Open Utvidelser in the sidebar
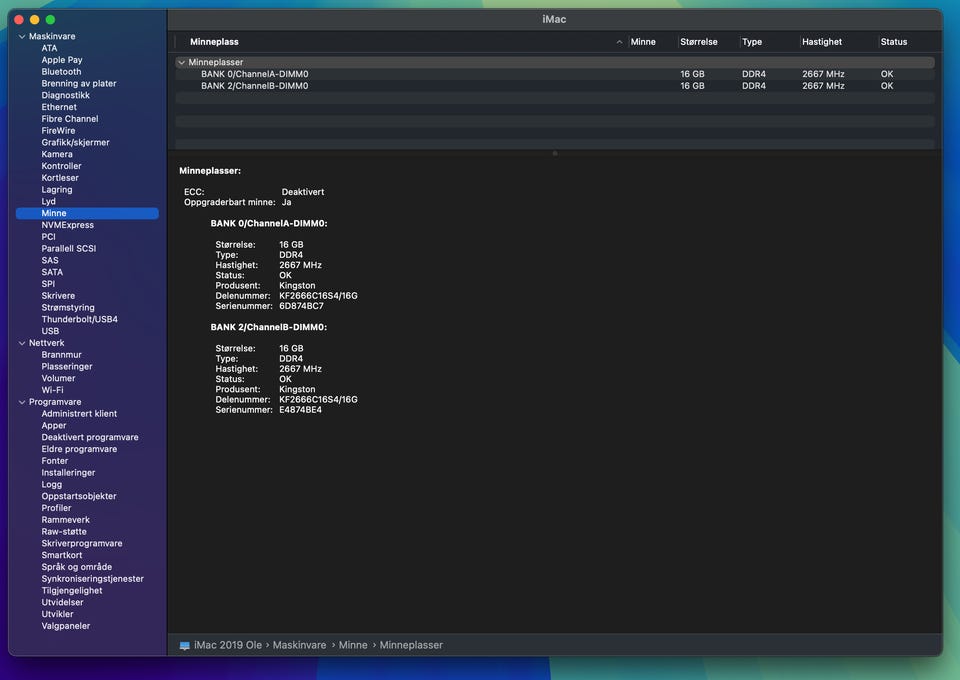 (x=62, y=603)
